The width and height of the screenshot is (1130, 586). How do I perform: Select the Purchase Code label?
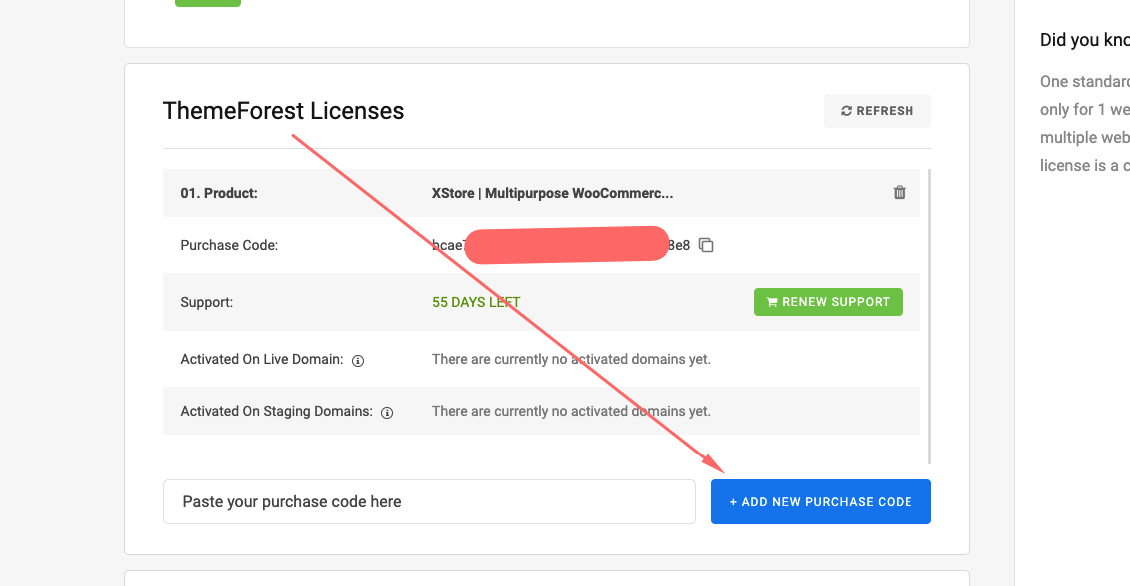click(229, 245)
